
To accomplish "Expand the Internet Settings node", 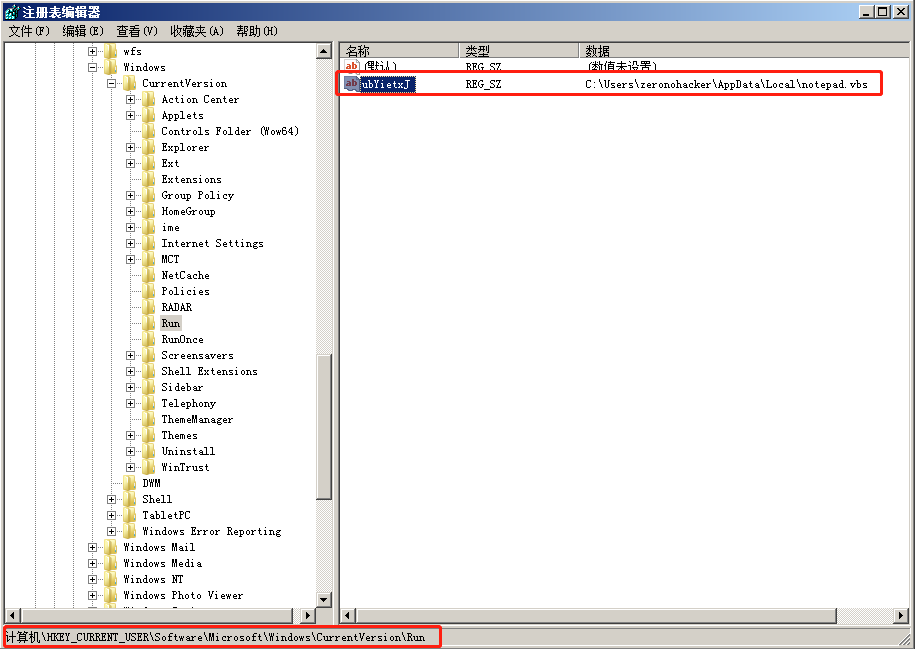I will [131, 243].
